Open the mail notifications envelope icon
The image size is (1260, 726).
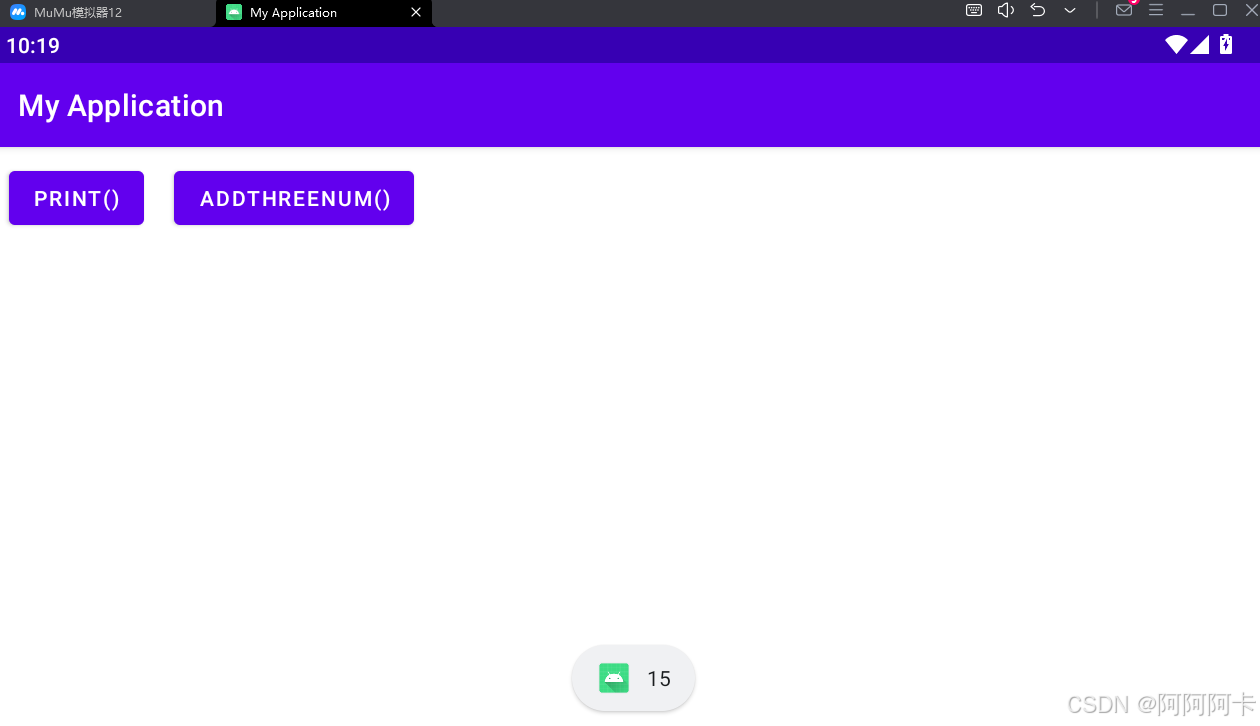[x=1124, y=10]
